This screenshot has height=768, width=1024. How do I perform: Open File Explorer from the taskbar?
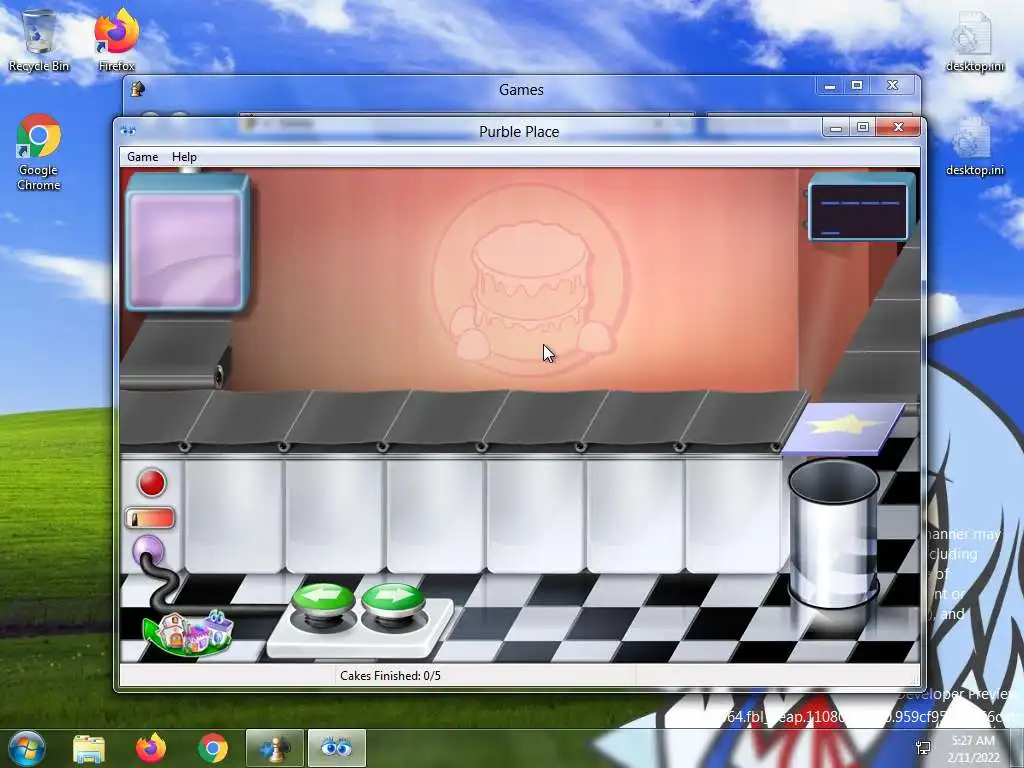coord(89,748)
